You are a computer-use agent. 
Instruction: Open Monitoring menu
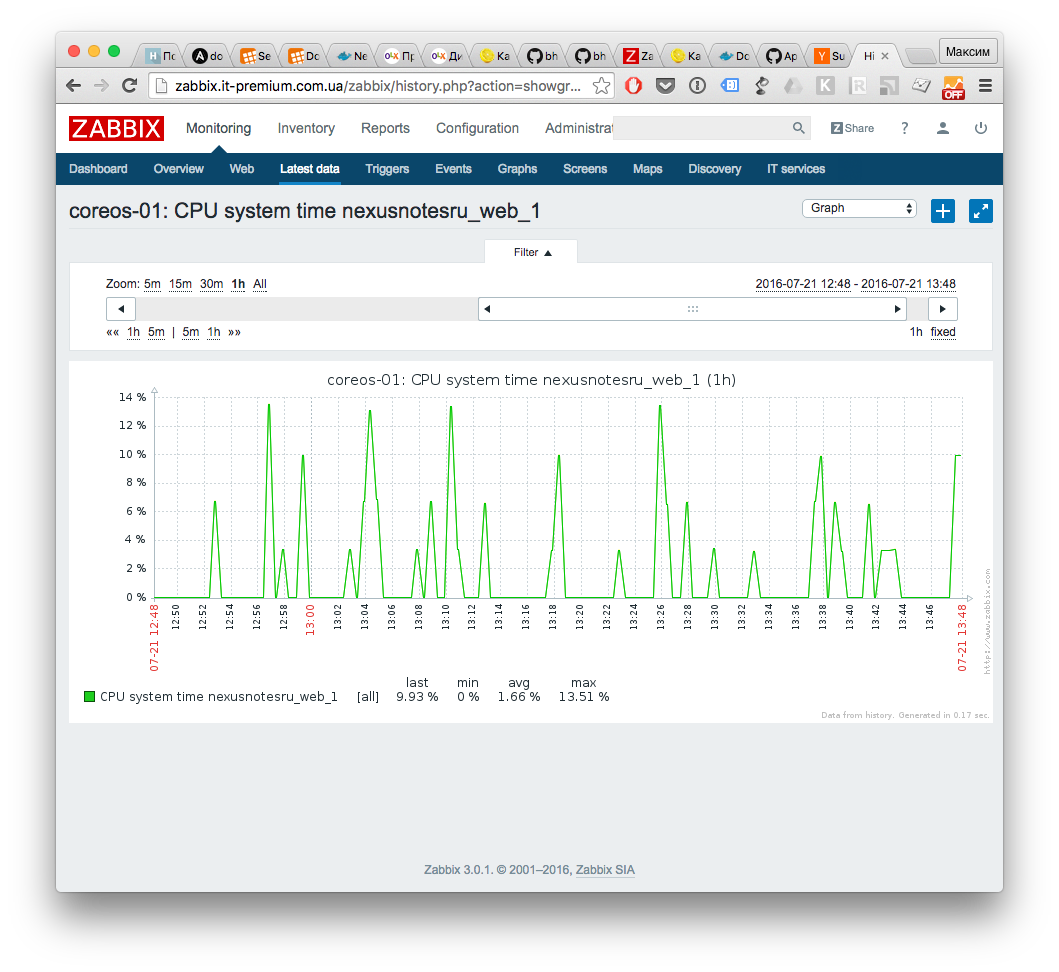click(x=218, y=128)
